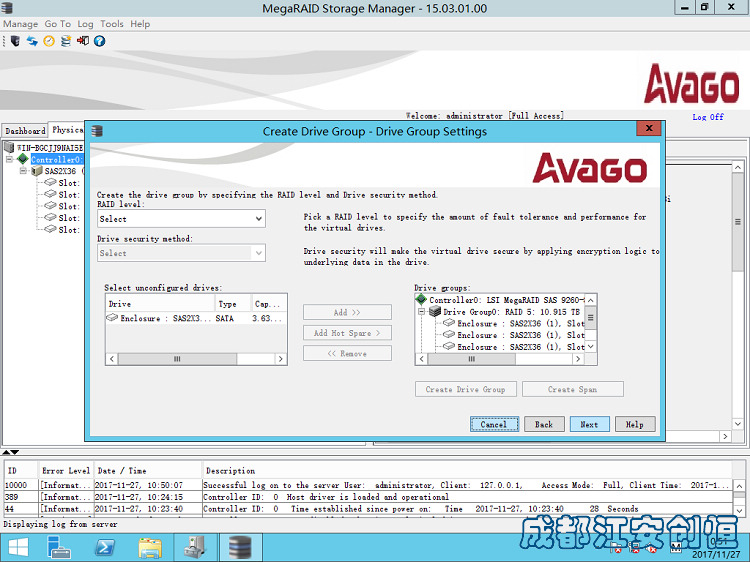Go Back in the wizard

[544, 424]
